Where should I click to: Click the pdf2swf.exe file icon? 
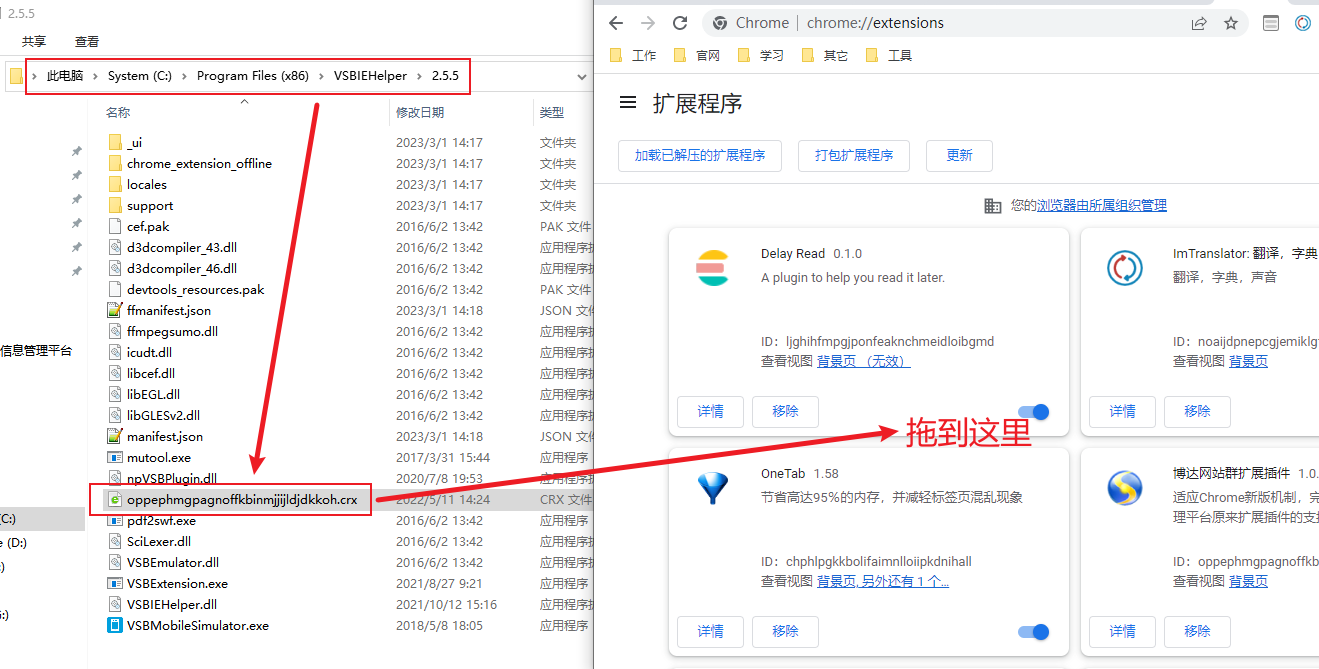coord(115,521)
